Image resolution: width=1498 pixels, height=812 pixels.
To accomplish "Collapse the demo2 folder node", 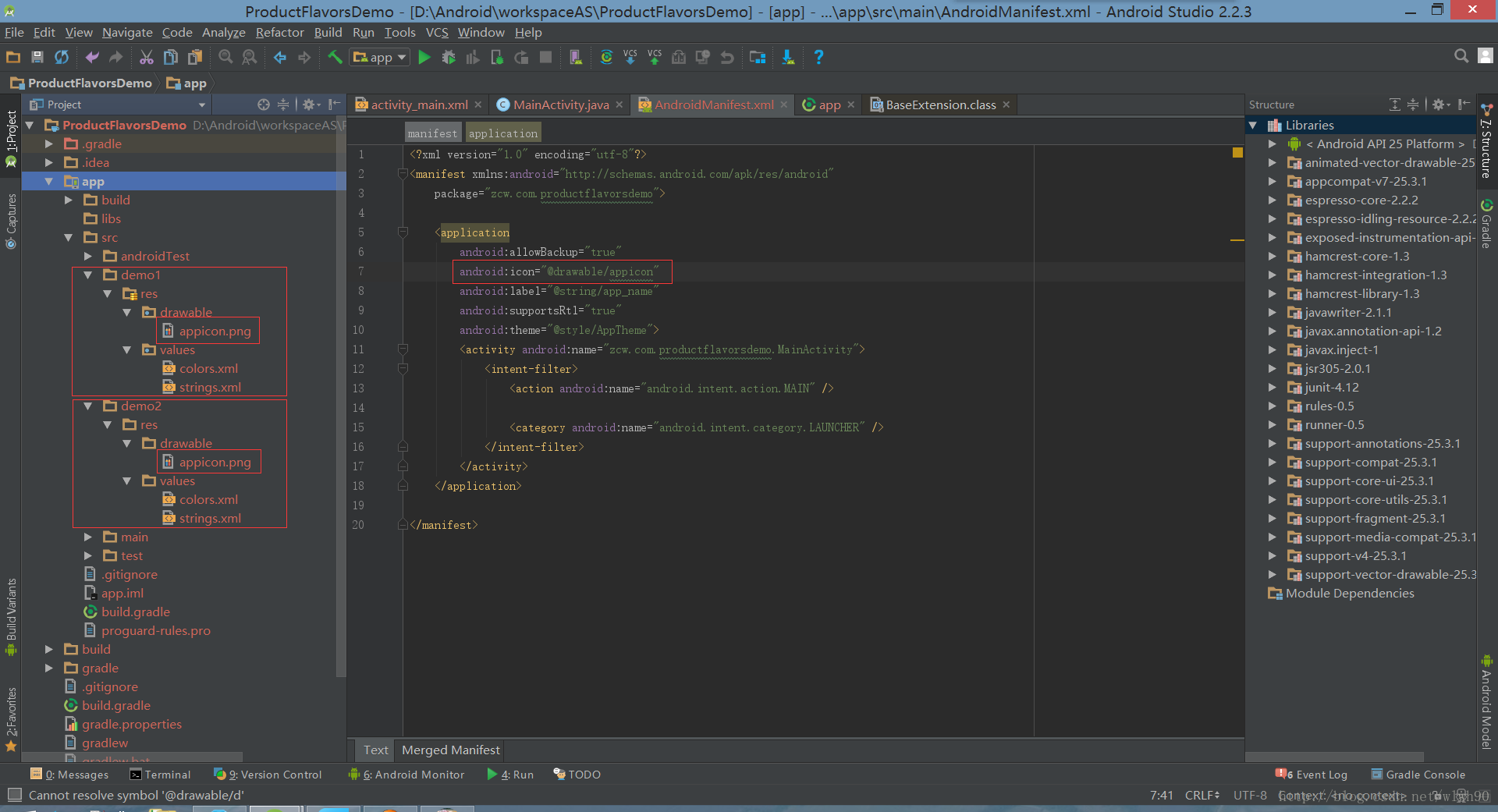I will coord(88,406).
